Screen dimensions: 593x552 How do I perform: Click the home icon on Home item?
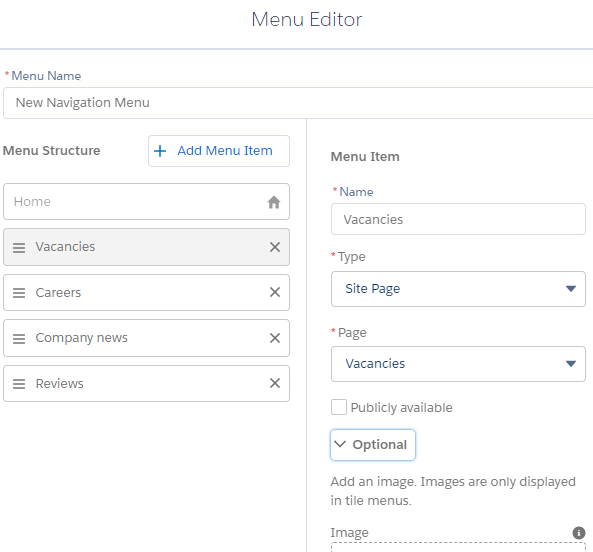[274, 202]
